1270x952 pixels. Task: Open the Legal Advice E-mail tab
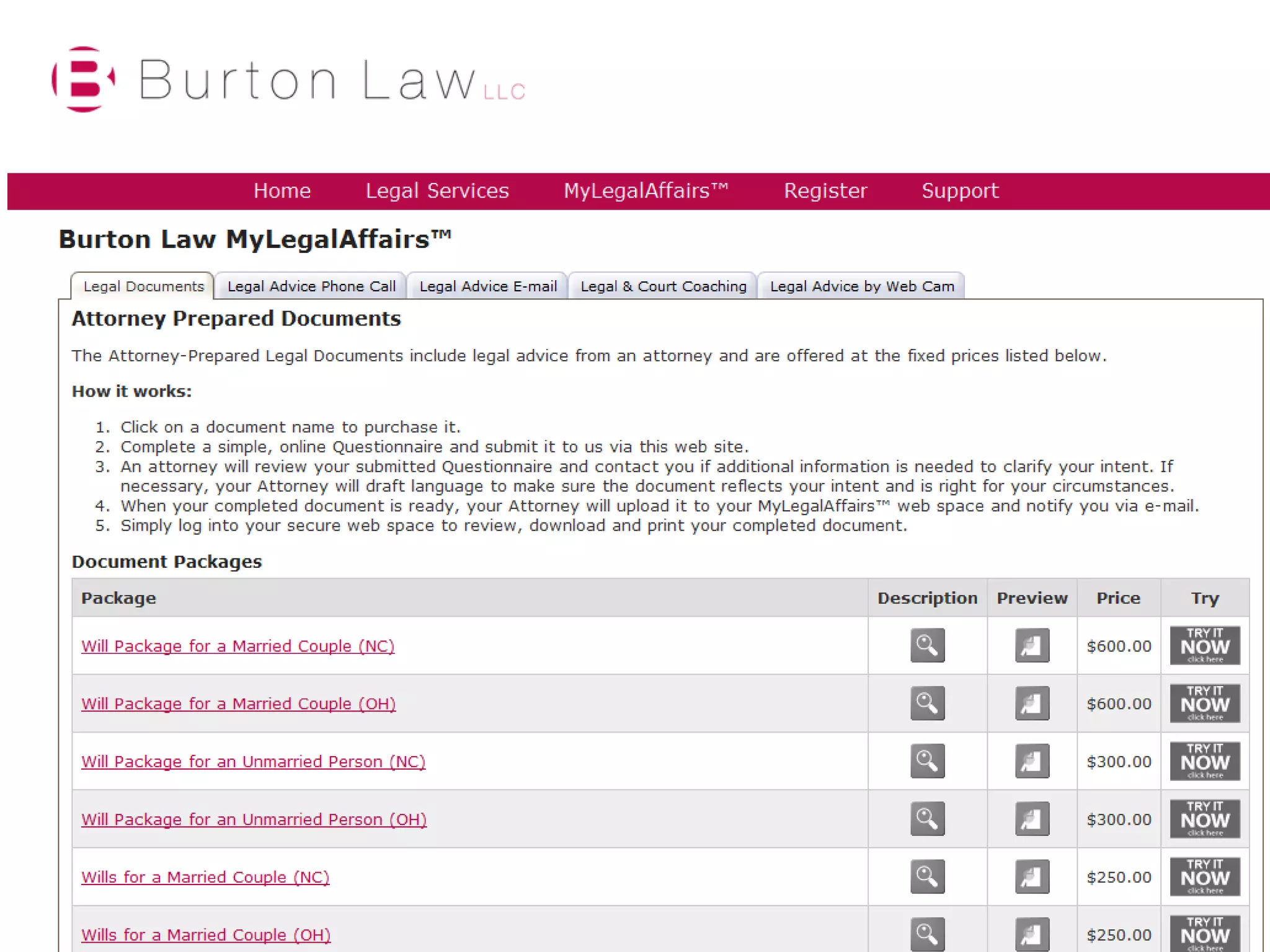pyautogui.click(x=488, y=286)
